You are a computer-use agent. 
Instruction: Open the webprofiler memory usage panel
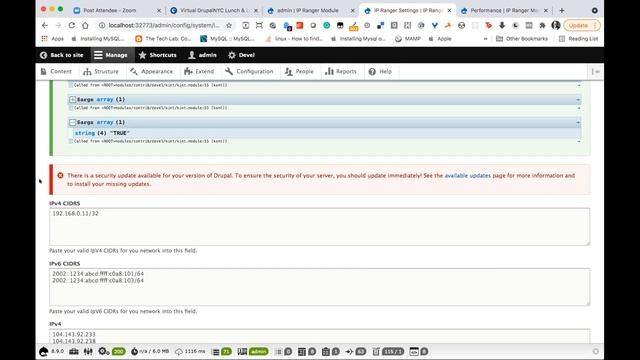[150, 351]
